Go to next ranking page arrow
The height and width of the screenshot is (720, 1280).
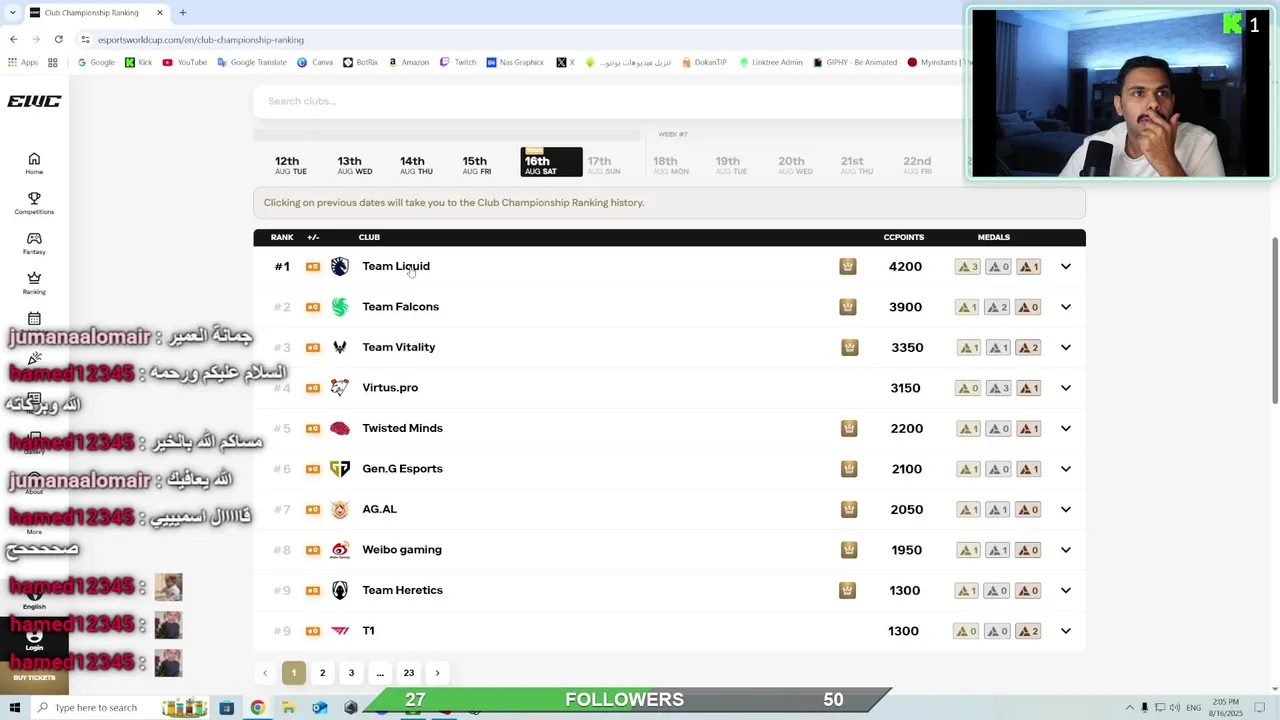[x=437, y=673]
